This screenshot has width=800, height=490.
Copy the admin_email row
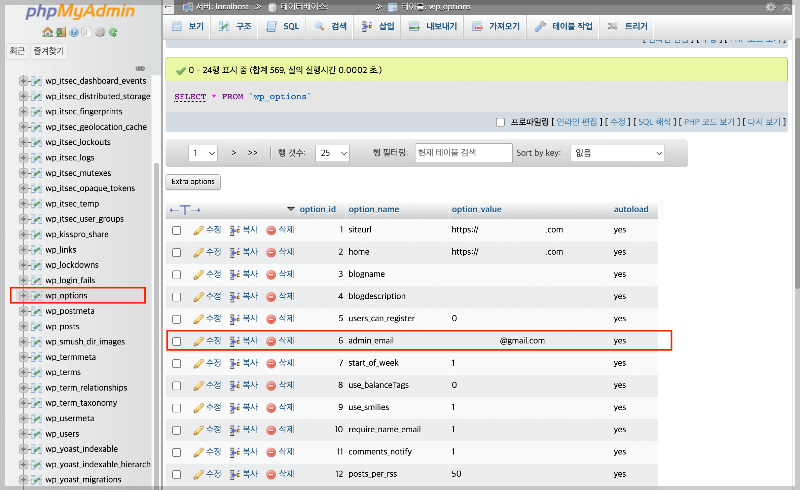click(x=244, y=341)
